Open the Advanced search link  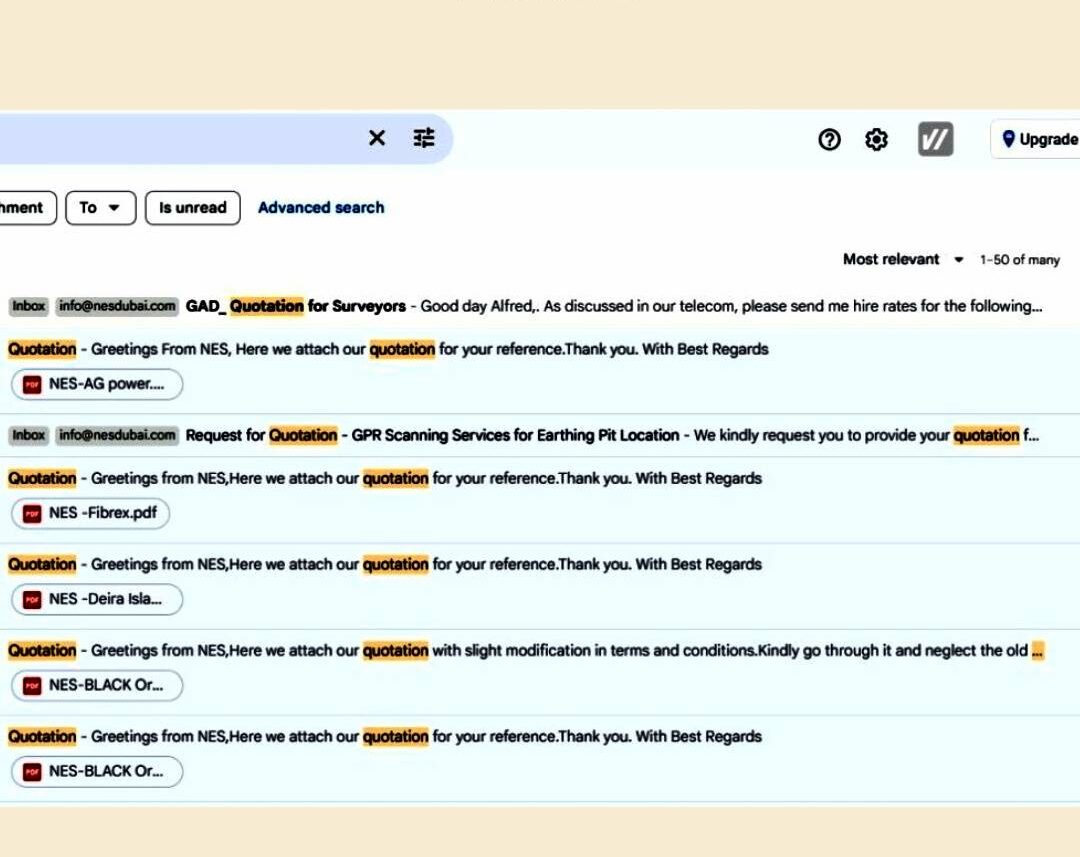point(321,208)
